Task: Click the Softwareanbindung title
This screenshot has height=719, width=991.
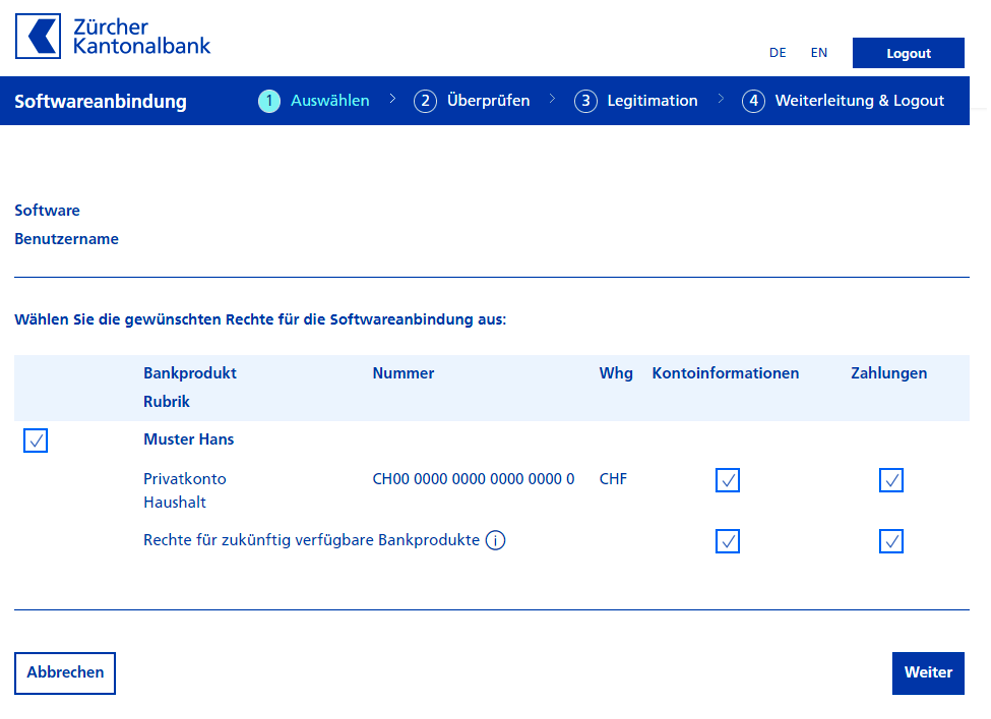Action: coord(100,102)
